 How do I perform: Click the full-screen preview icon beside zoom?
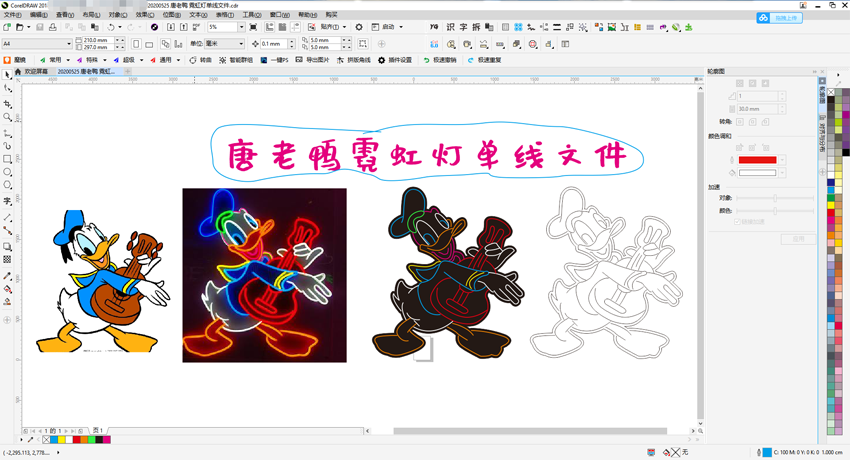[253, 27]
